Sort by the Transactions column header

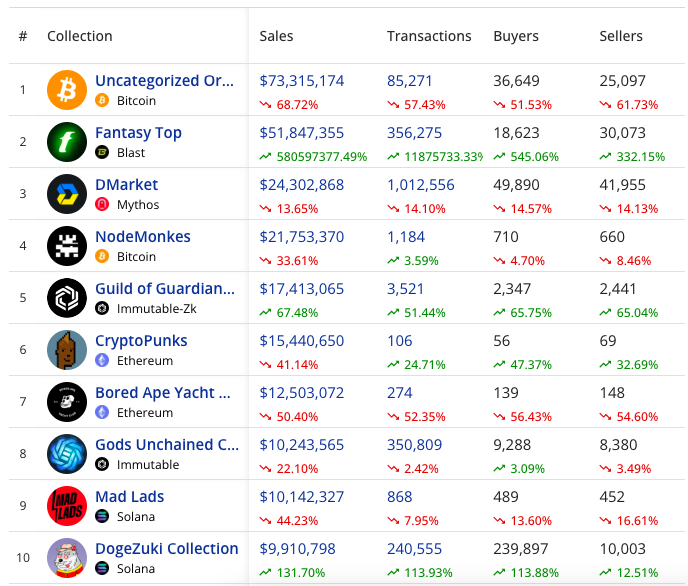(429, 36)
